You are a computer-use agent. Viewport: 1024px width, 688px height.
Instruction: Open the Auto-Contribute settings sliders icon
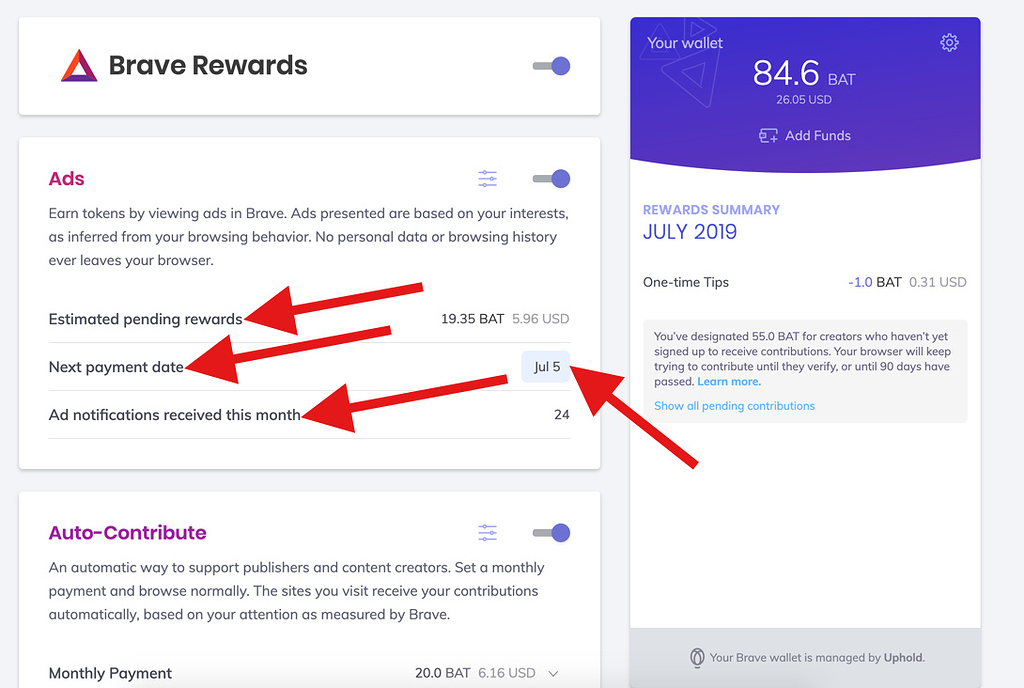click(487, 533)
